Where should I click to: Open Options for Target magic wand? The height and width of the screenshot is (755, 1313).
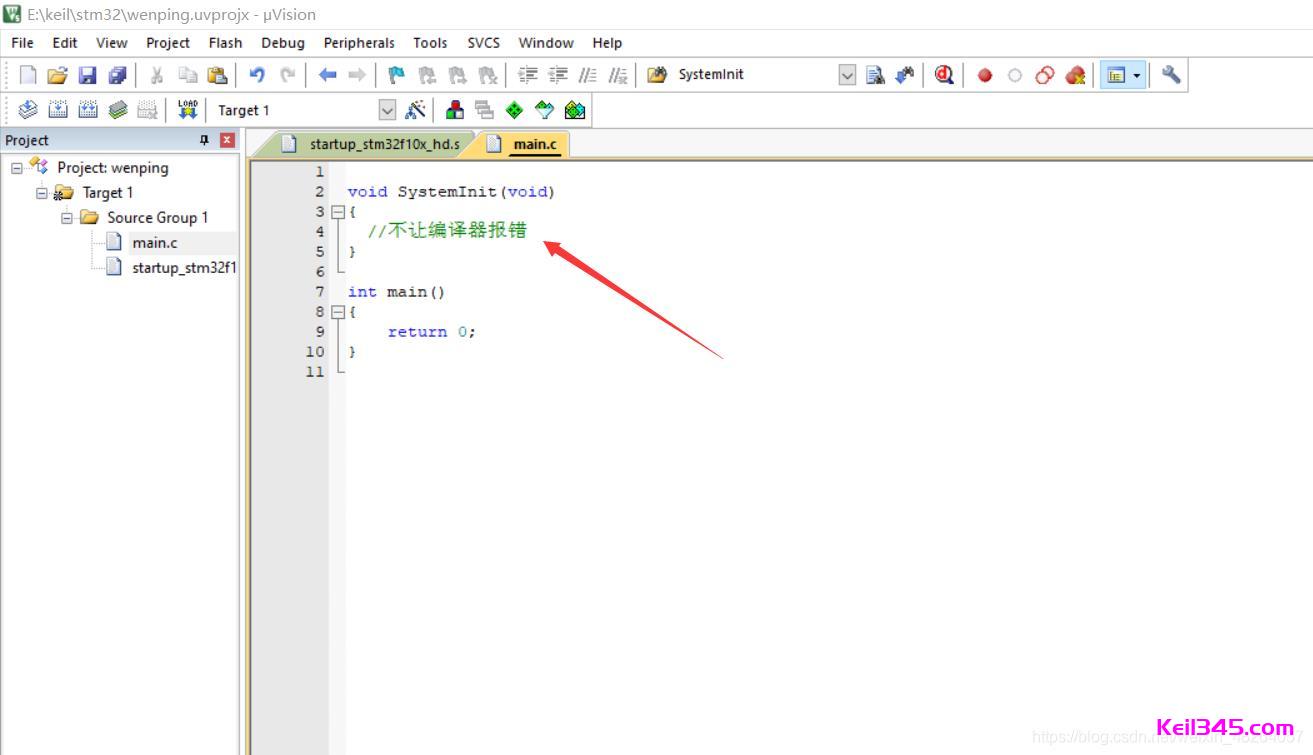(x=415, y=110)
